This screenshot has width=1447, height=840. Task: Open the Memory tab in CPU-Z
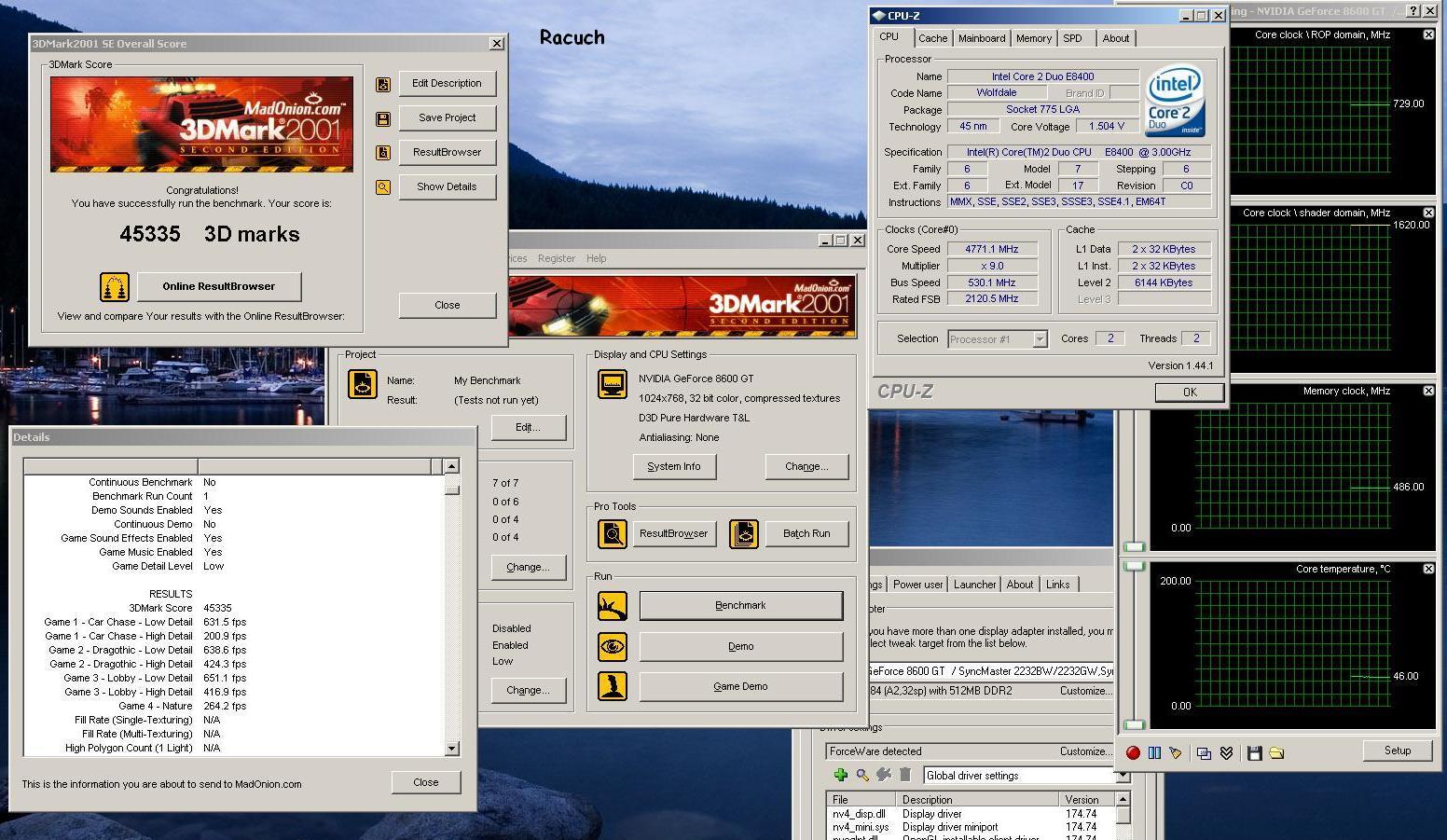click(x=1034, y=38)
